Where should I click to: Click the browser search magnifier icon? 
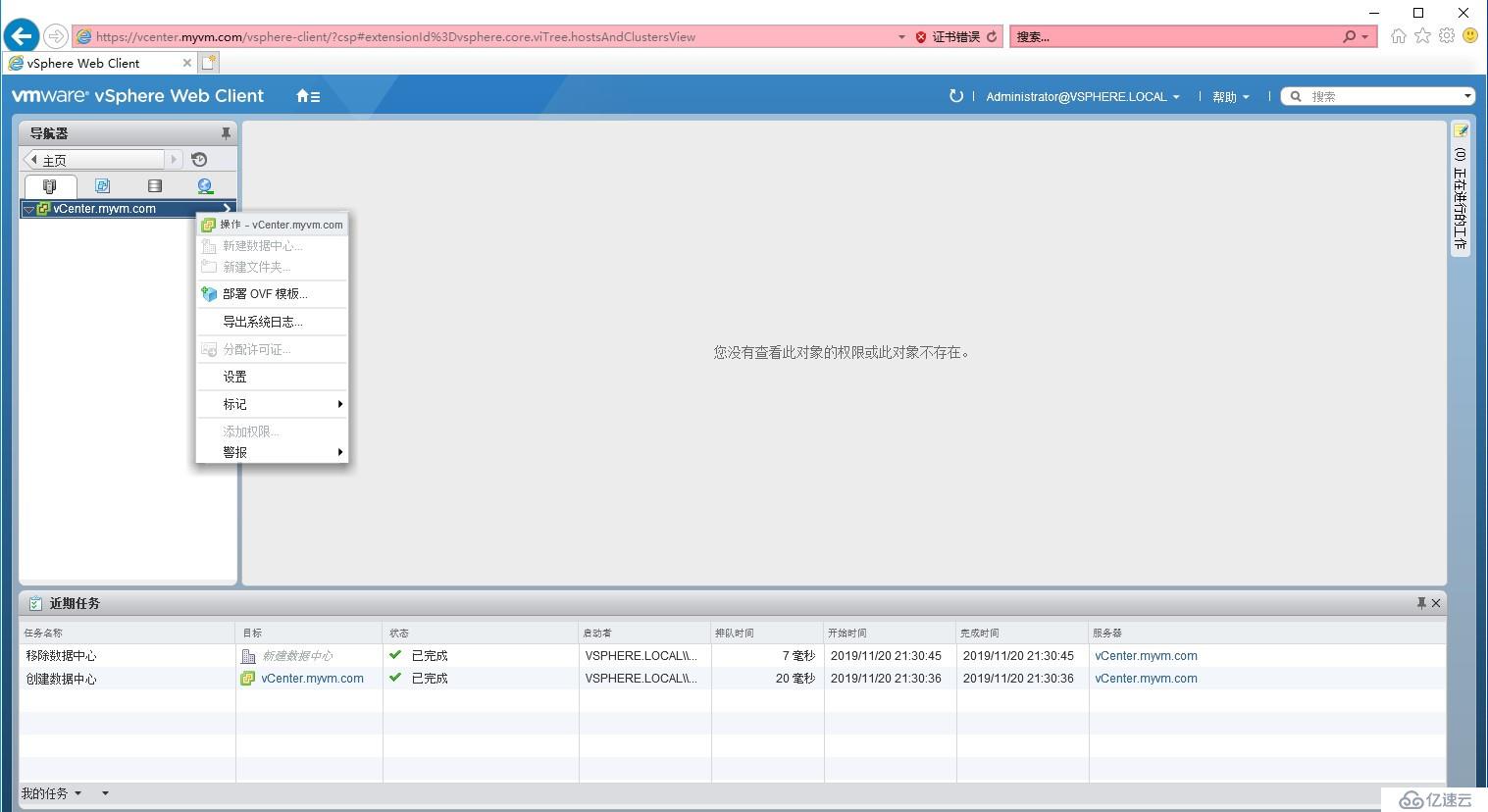[1350, 36]
